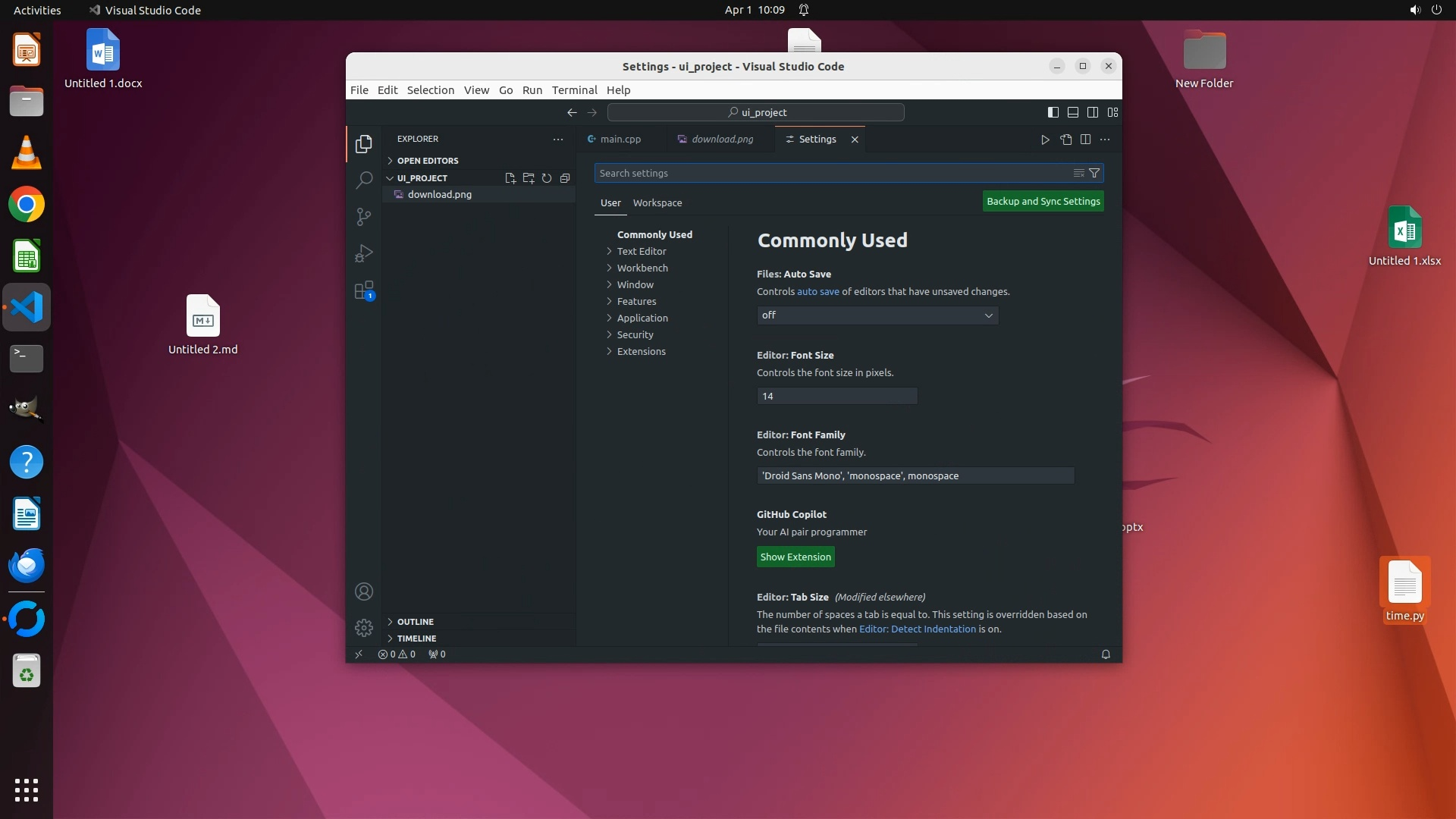Screen dimensions: 1456x819
Task: Click the Accounts icon in activity bar
Action: coord(364,591)
